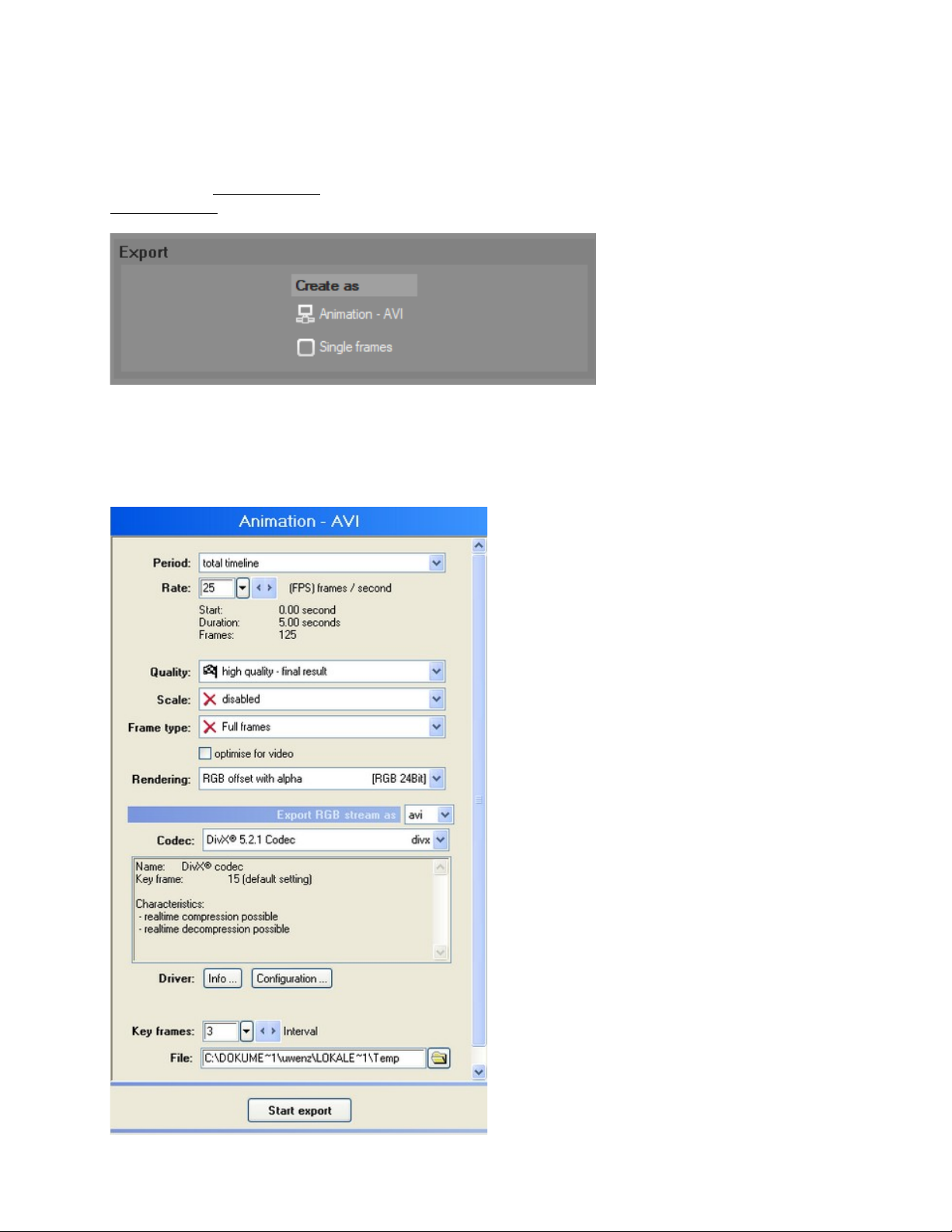Browse for output file with folder icon
The height and width of the screenshot is (1232, 952).
click(x=439, y=1058)
